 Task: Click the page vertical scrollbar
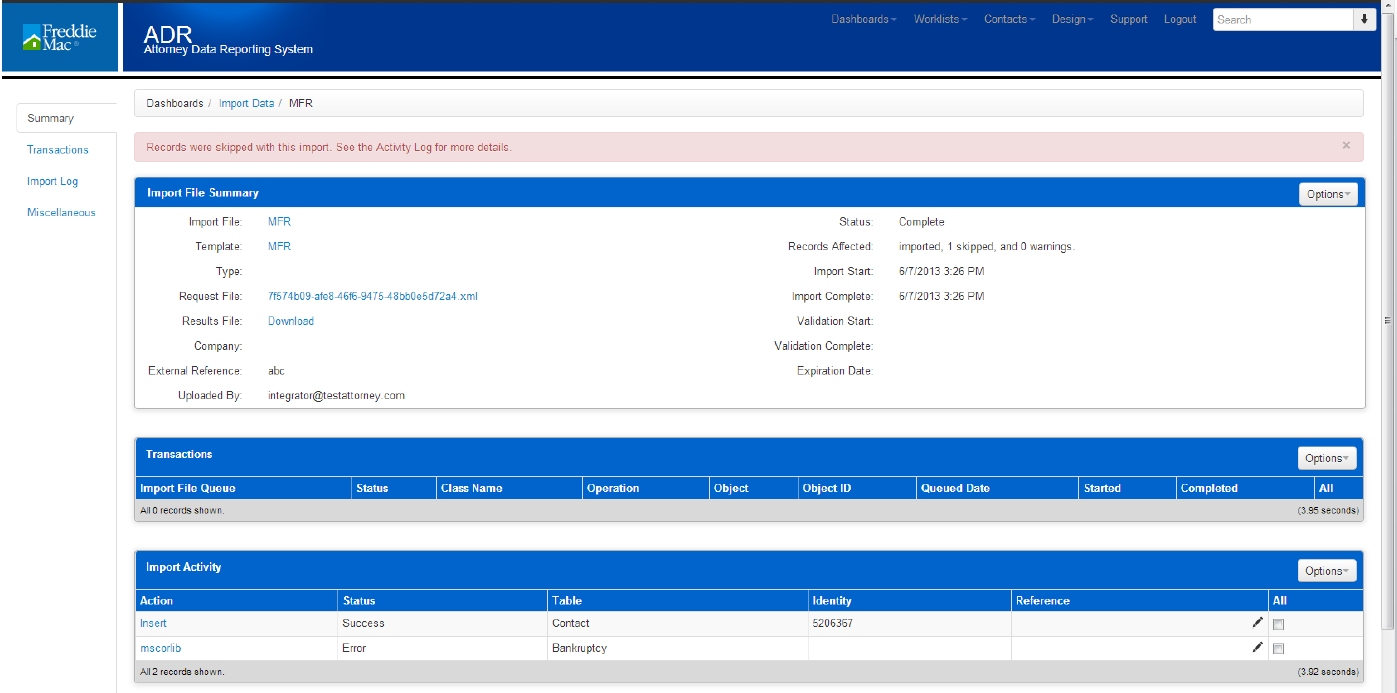click(x=1388, y=320)
